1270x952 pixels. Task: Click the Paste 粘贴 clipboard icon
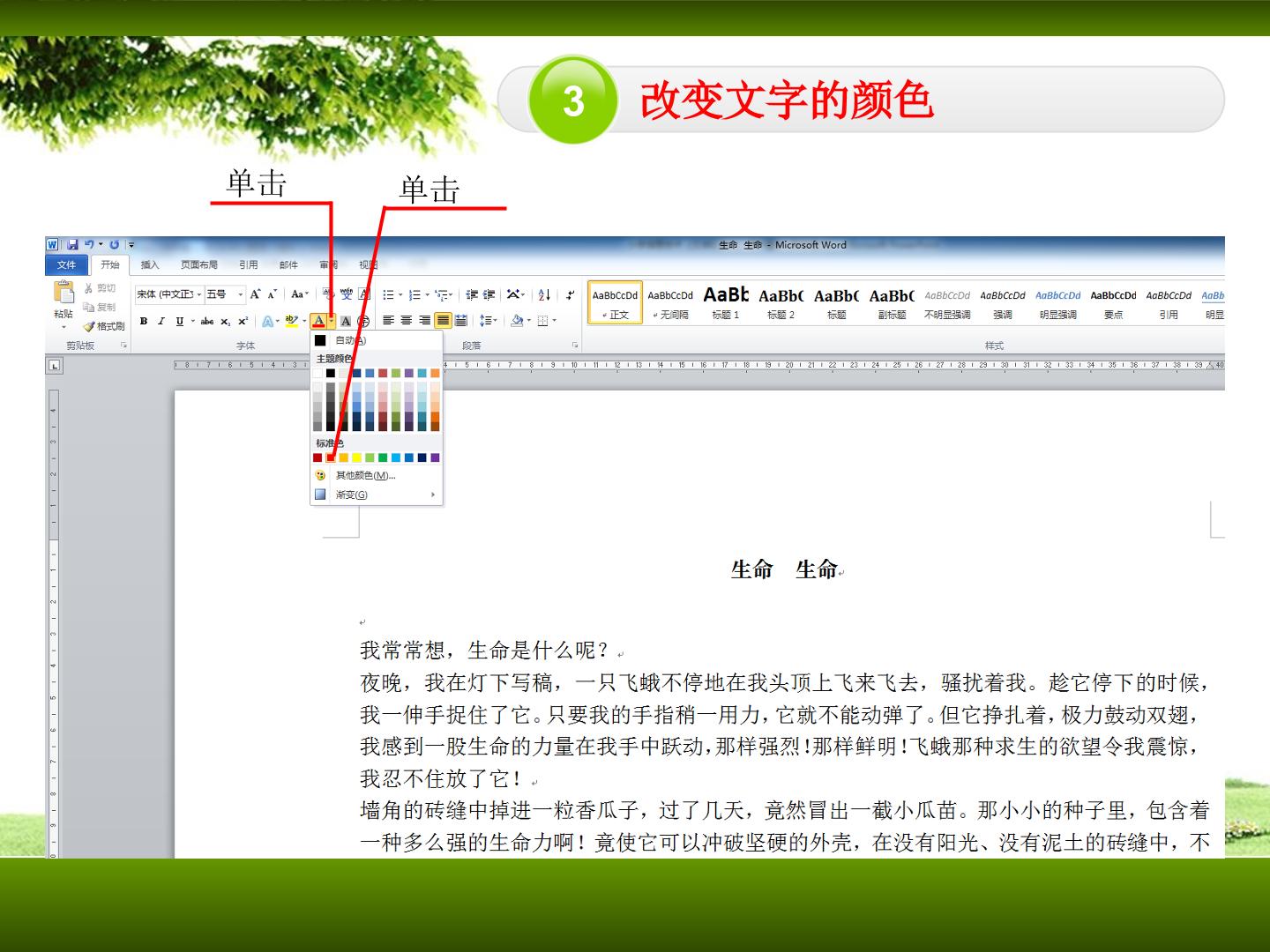pyautogui.click(x=63, y=300)
